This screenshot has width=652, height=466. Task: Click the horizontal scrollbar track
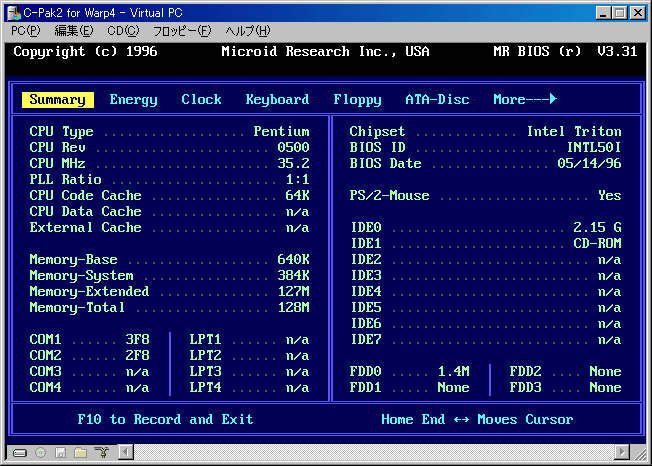[374, 452]
